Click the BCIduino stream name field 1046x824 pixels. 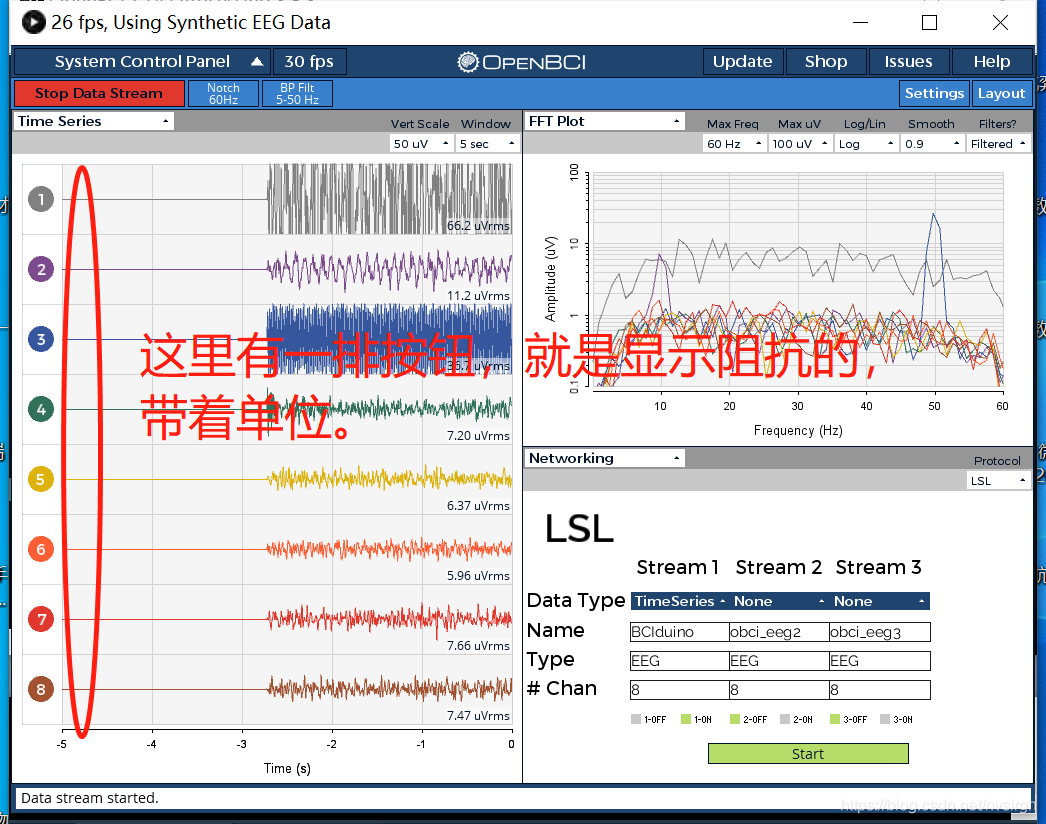(x=679, y=632)
